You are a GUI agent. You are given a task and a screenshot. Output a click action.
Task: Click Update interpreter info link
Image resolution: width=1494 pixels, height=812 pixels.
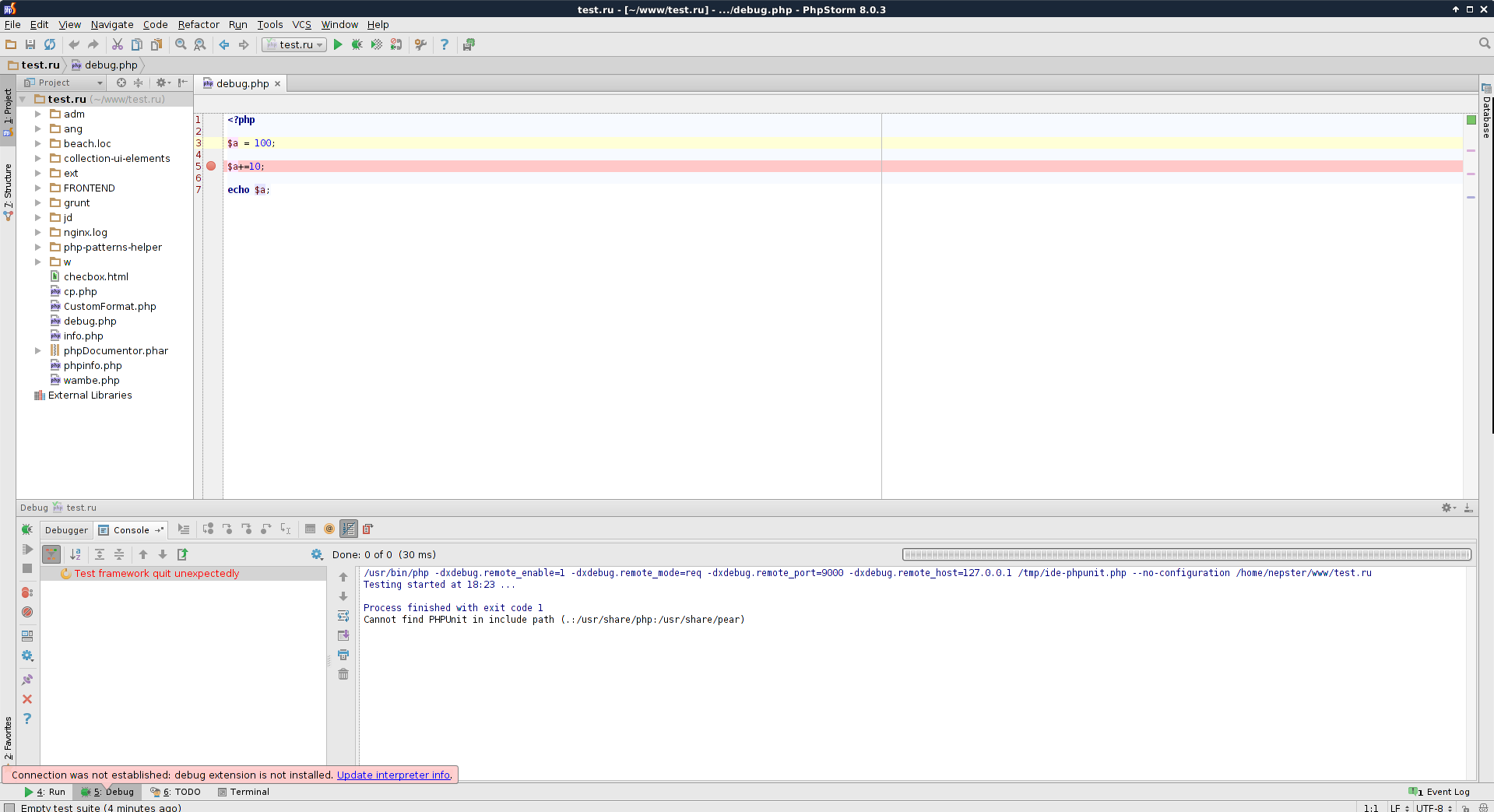click(x=394, y=775)
